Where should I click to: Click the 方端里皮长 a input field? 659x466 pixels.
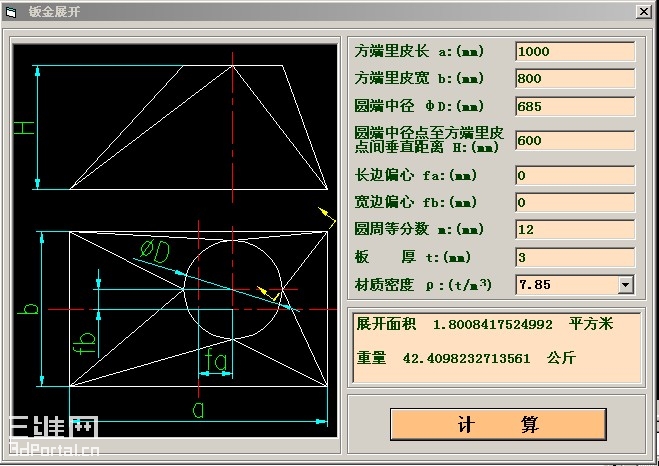(575, 52)
